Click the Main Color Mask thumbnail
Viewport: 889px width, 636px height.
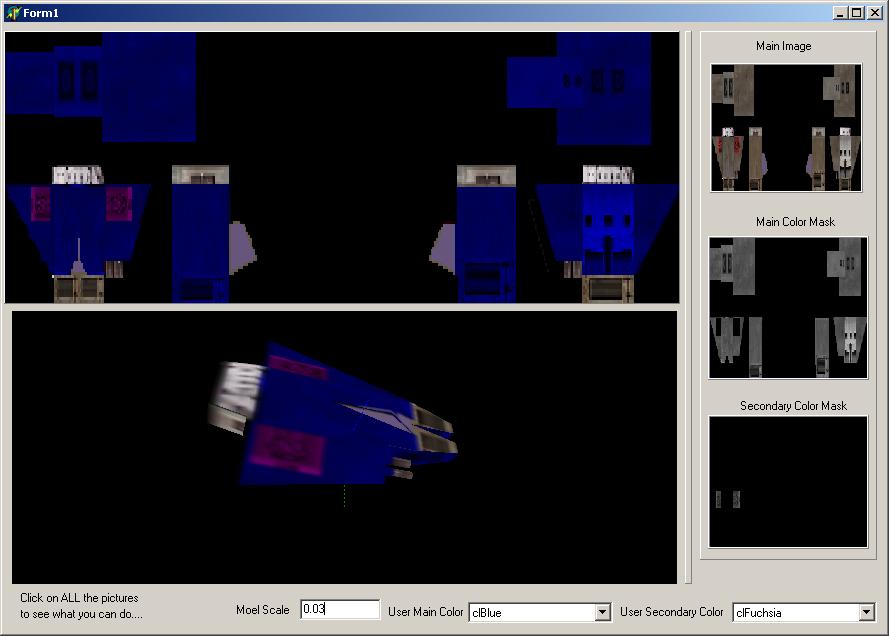pyautogui.click(x=788, y=307)
